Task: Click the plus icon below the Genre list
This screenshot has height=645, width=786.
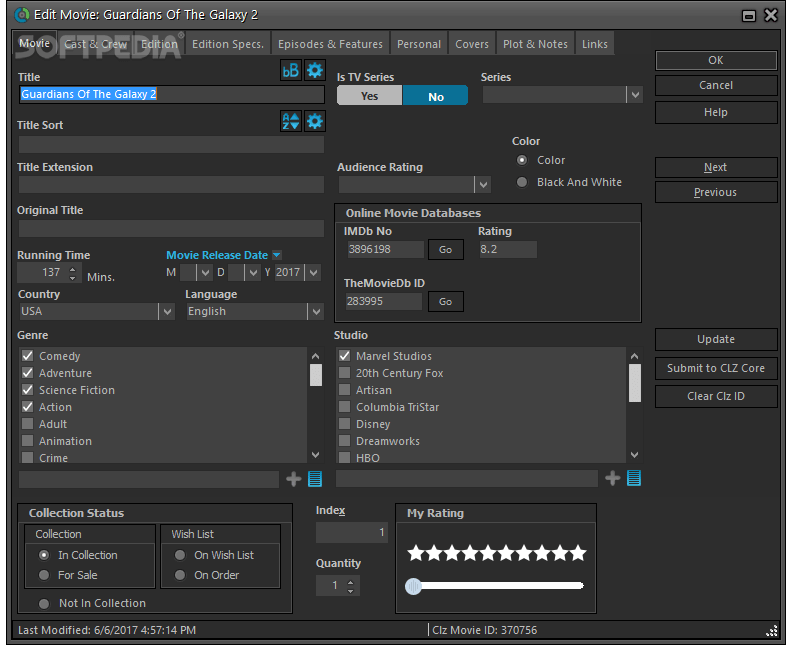Action: (x=293, y=479)
